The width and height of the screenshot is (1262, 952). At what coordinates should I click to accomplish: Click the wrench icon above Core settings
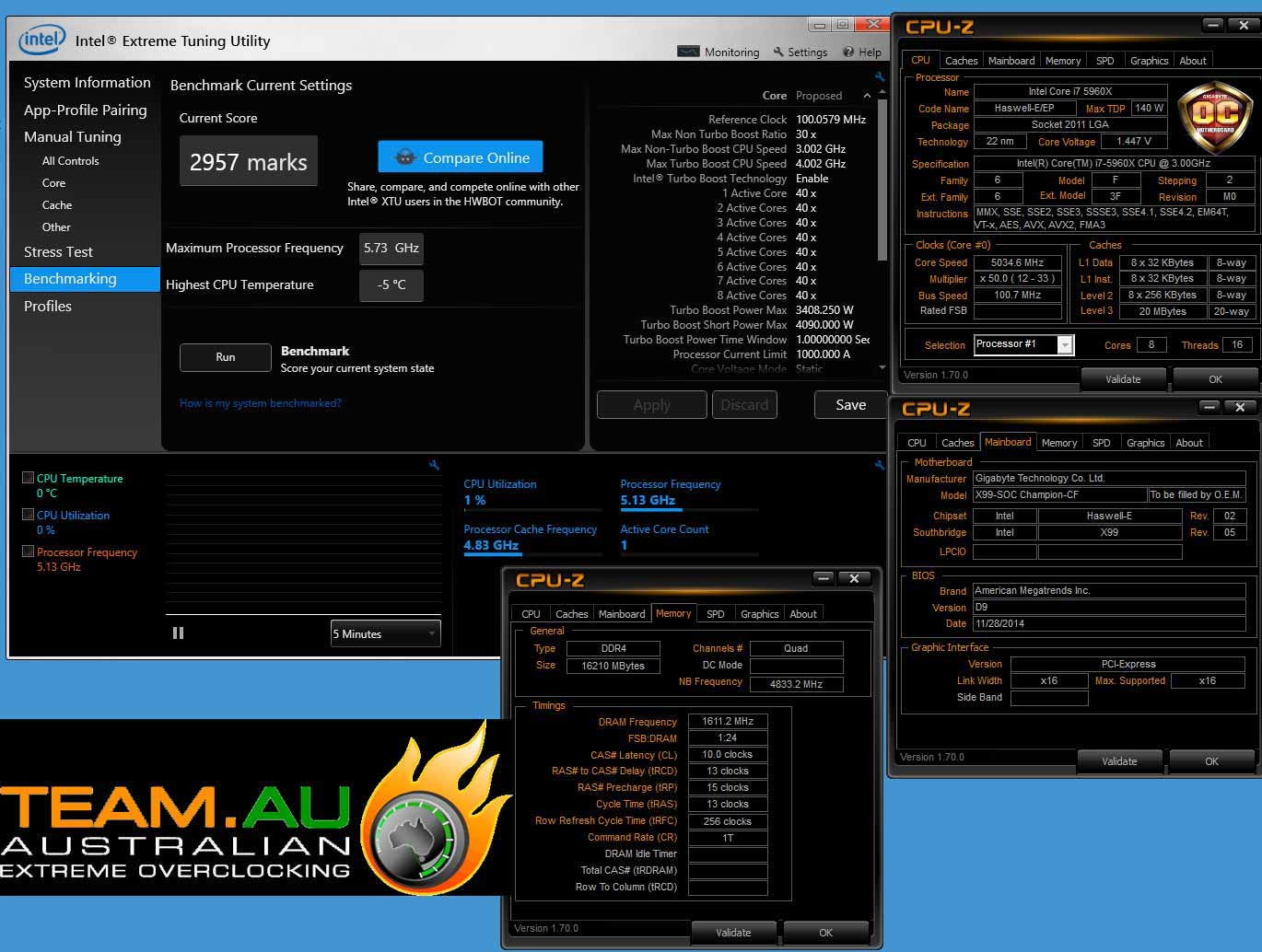[x=880, y=77]
